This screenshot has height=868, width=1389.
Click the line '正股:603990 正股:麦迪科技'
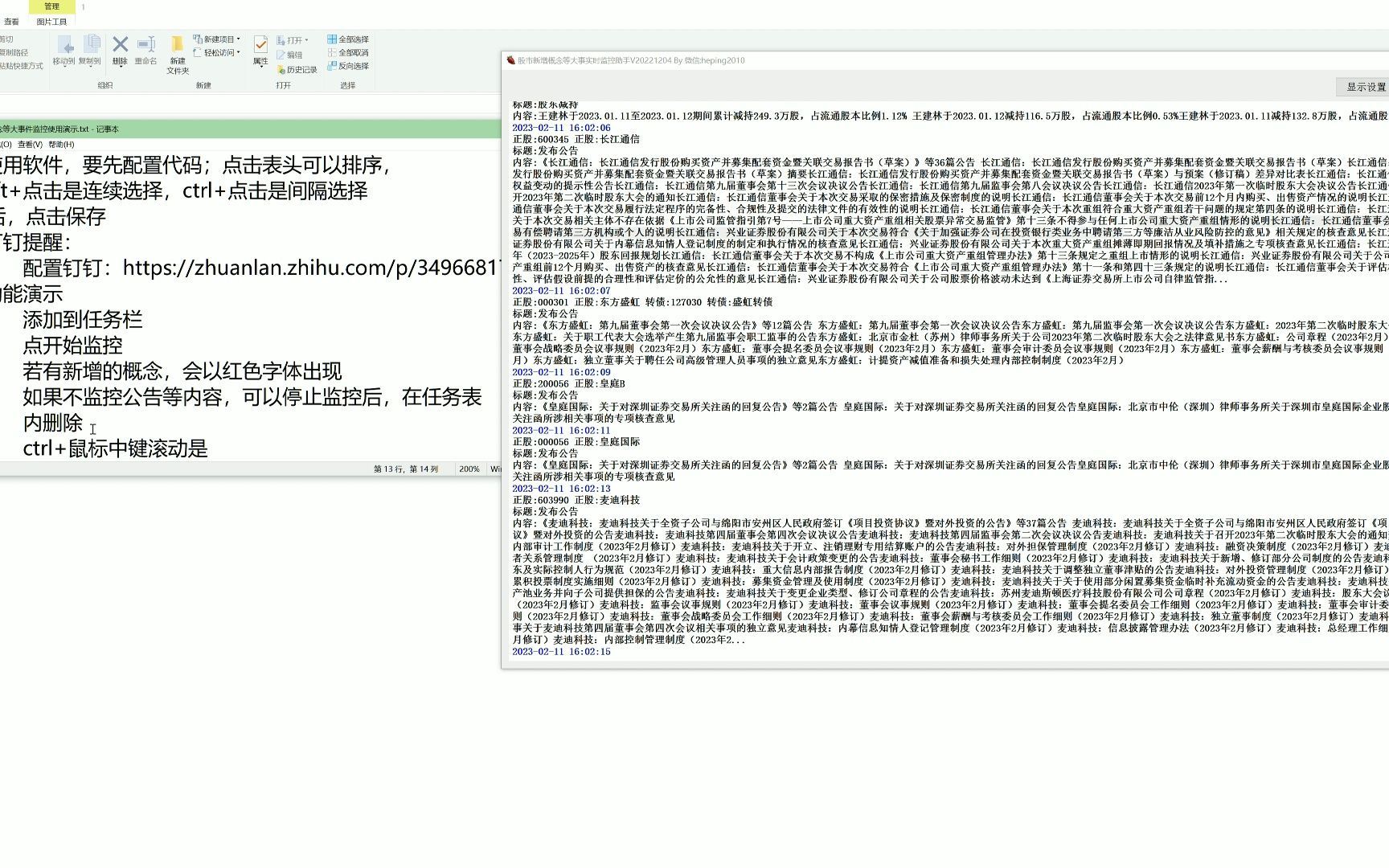tap(576, 500)
